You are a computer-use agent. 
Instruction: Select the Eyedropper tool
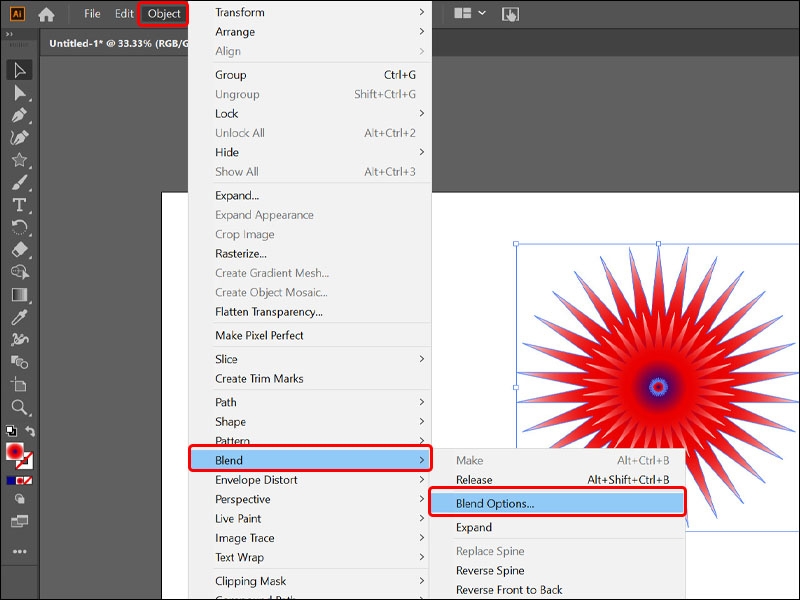[19, 317]
